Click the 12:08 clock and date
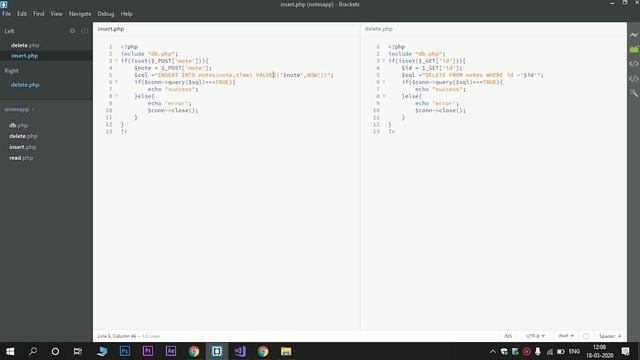The image size is (640, 360). pos(600,351)
